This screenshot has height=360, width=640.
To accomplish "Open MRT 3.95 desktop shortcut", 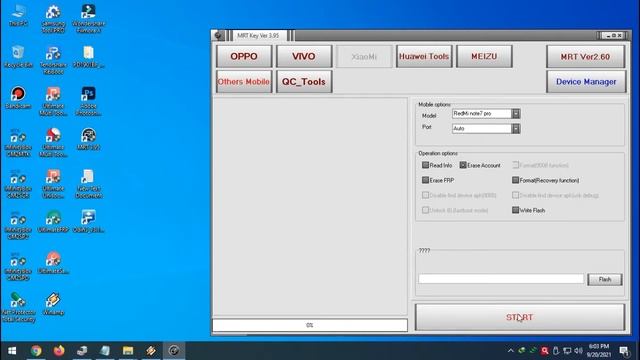I will [x=88, y=139].
